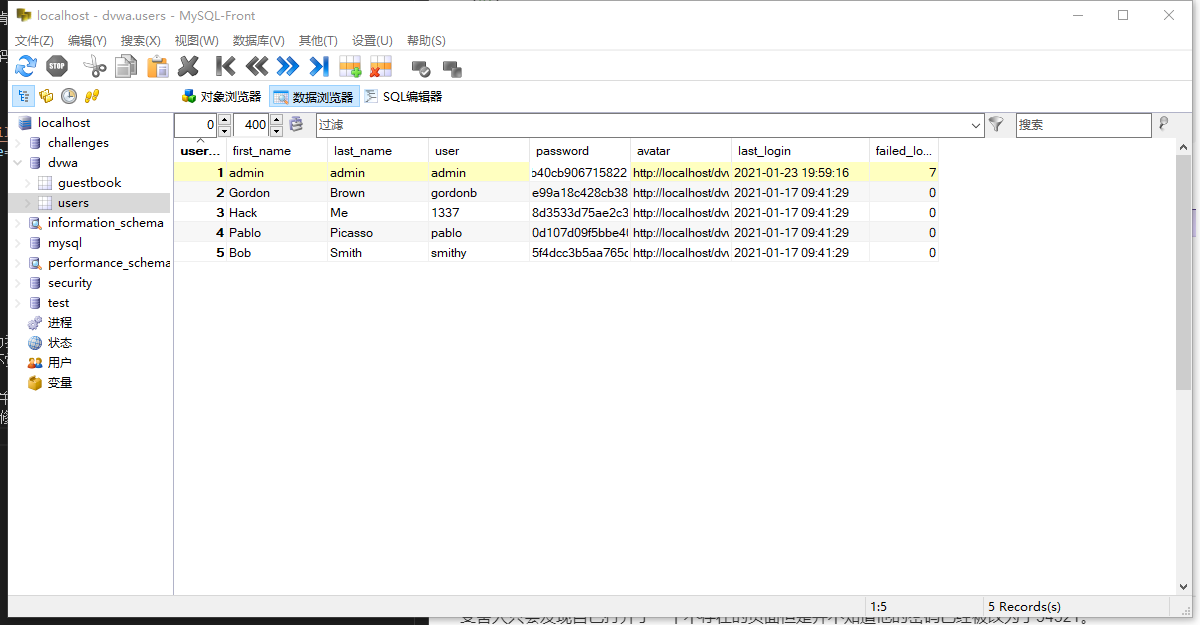The width and height of the screenshot is (1200, 625).
Task: Expand the mysql database node
Action: (x=17, y=243)
